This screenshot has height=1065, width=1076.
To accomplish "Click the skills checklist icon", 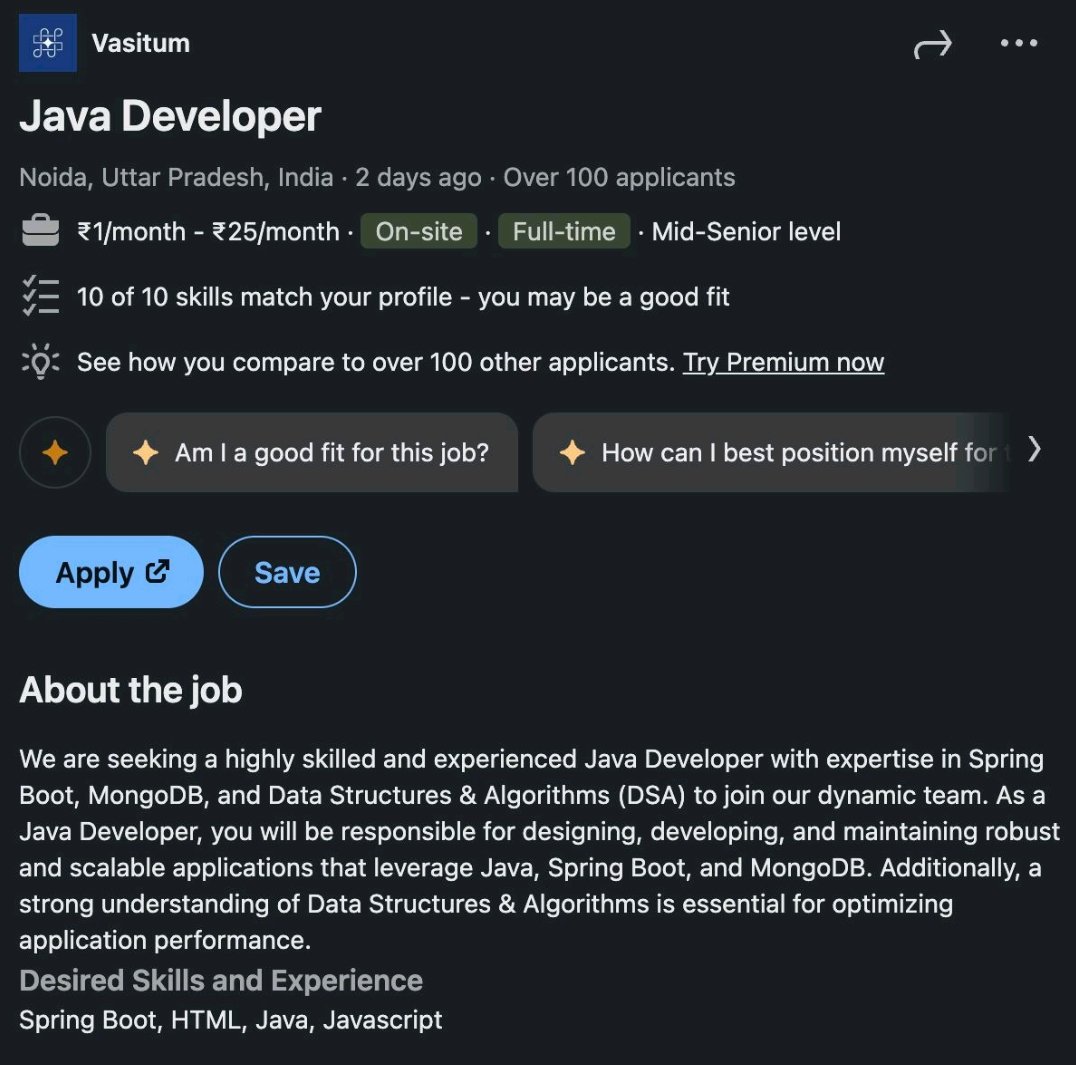I will click(x=40, y=297).
